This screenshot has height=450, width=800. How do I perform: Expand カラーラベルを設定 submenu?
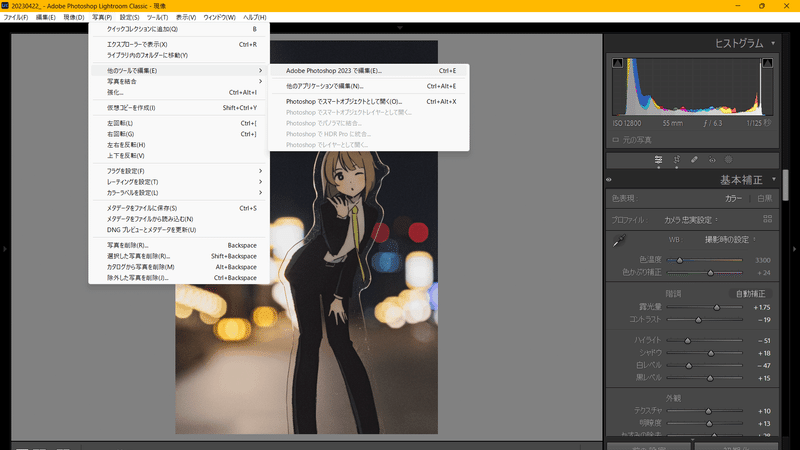point(179,193)
